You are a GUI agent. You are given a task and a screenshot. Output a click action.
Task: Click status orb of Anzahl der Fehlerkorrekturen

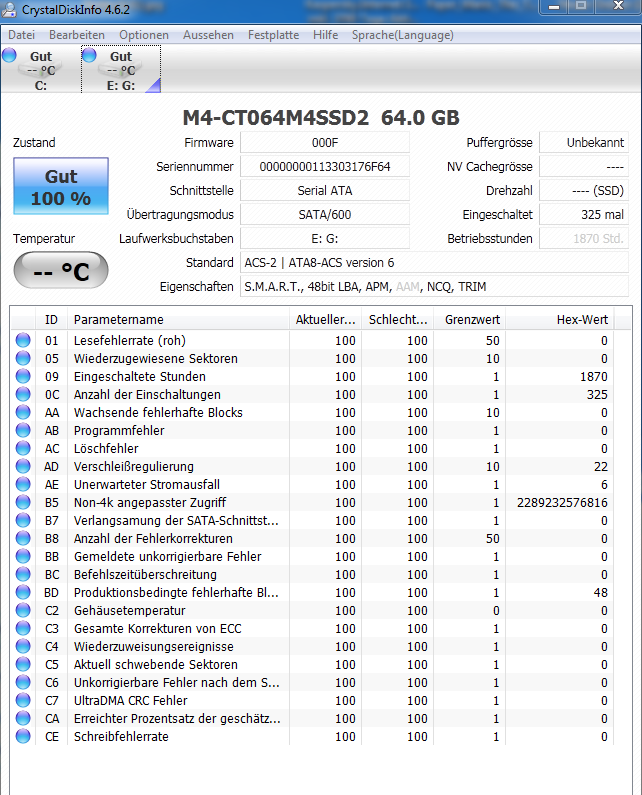point(23,538)
